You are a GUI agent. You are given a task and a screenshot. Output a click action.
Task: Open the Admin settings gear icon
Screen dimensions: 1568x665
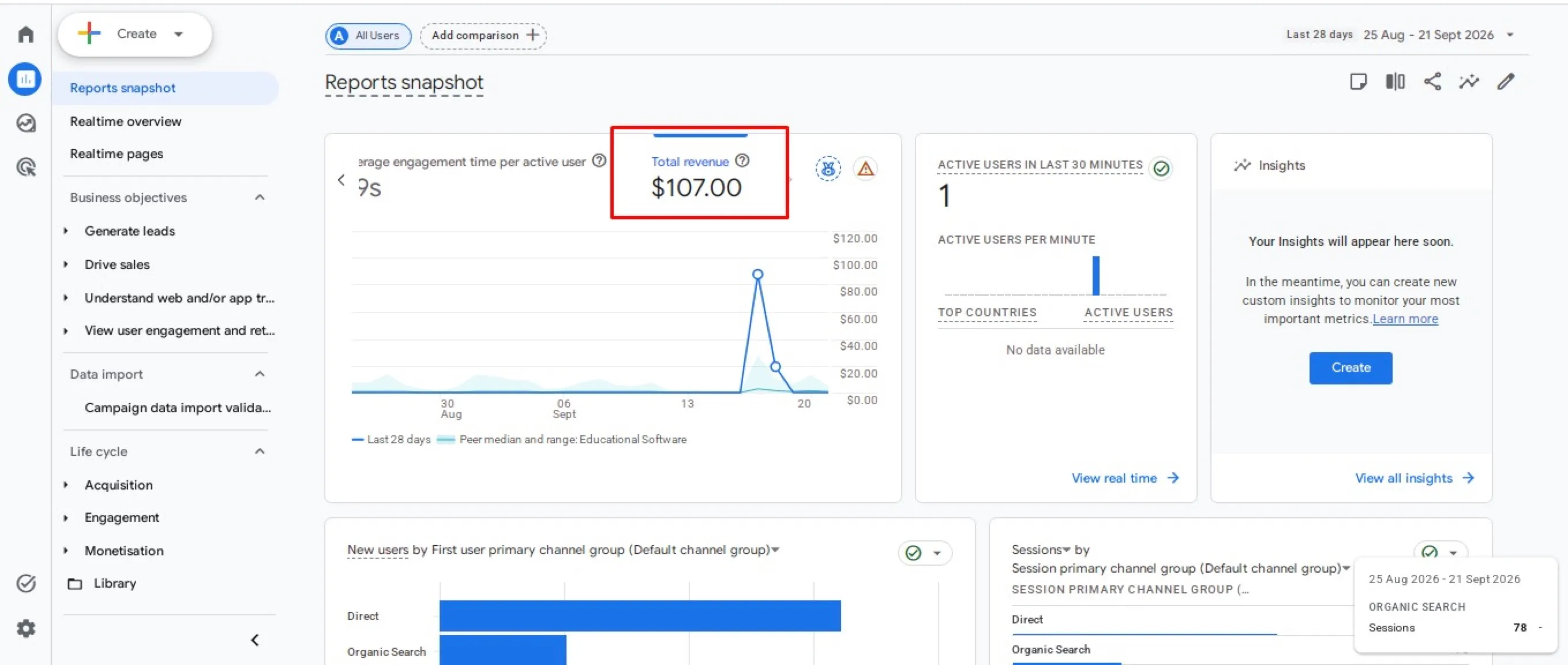(x=25, y=628)
